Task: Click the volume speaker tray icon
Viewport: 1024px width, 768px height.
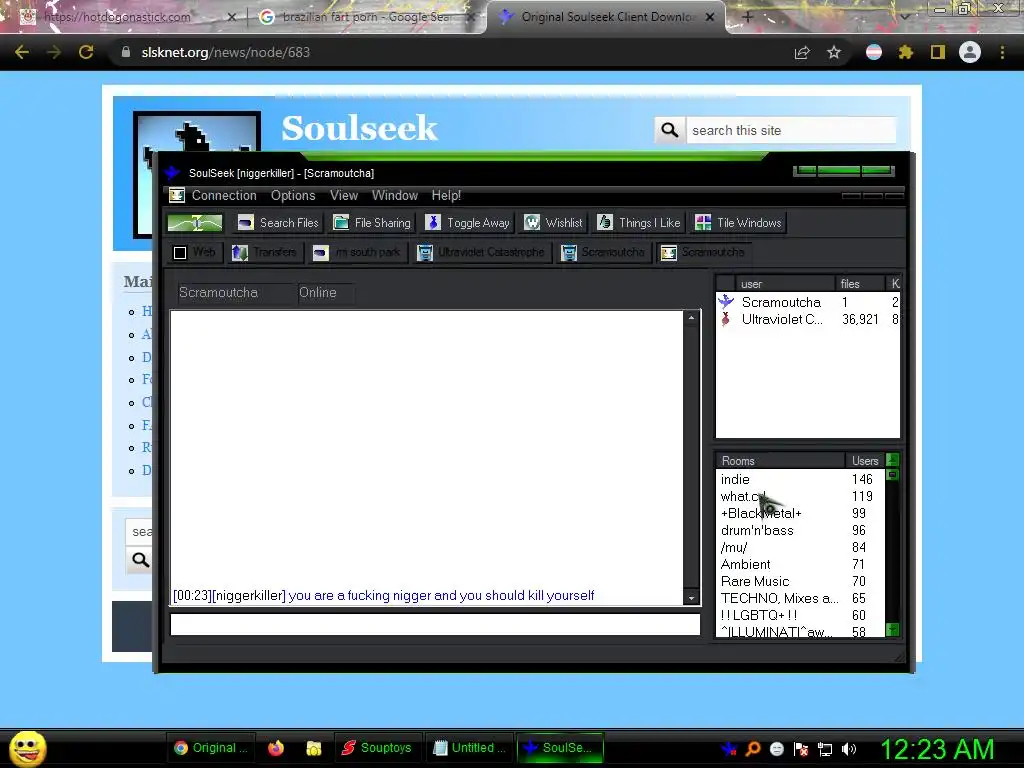Action: pos(848,749)
